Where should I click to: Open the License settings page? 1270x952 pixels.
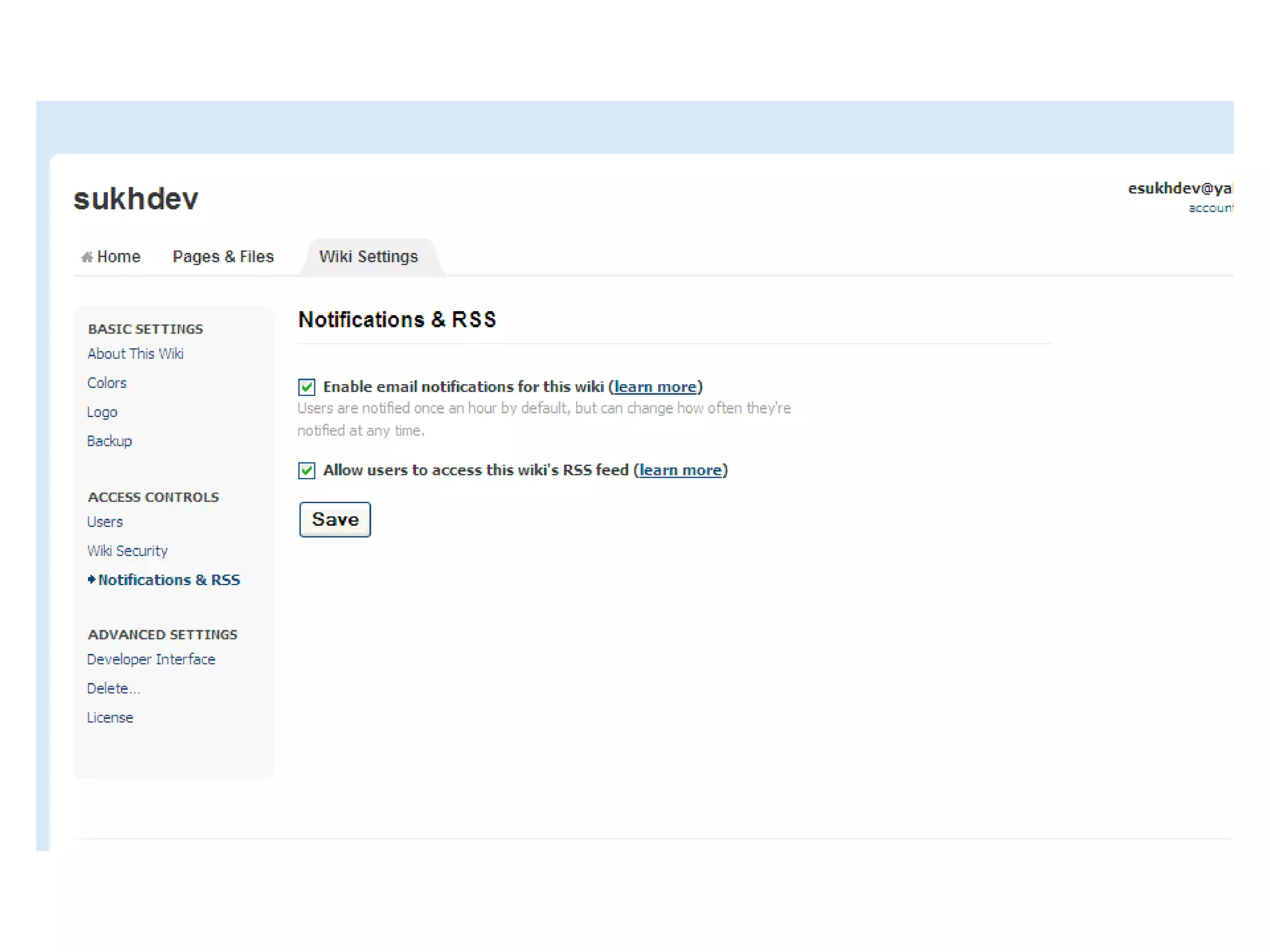(110, 718)
